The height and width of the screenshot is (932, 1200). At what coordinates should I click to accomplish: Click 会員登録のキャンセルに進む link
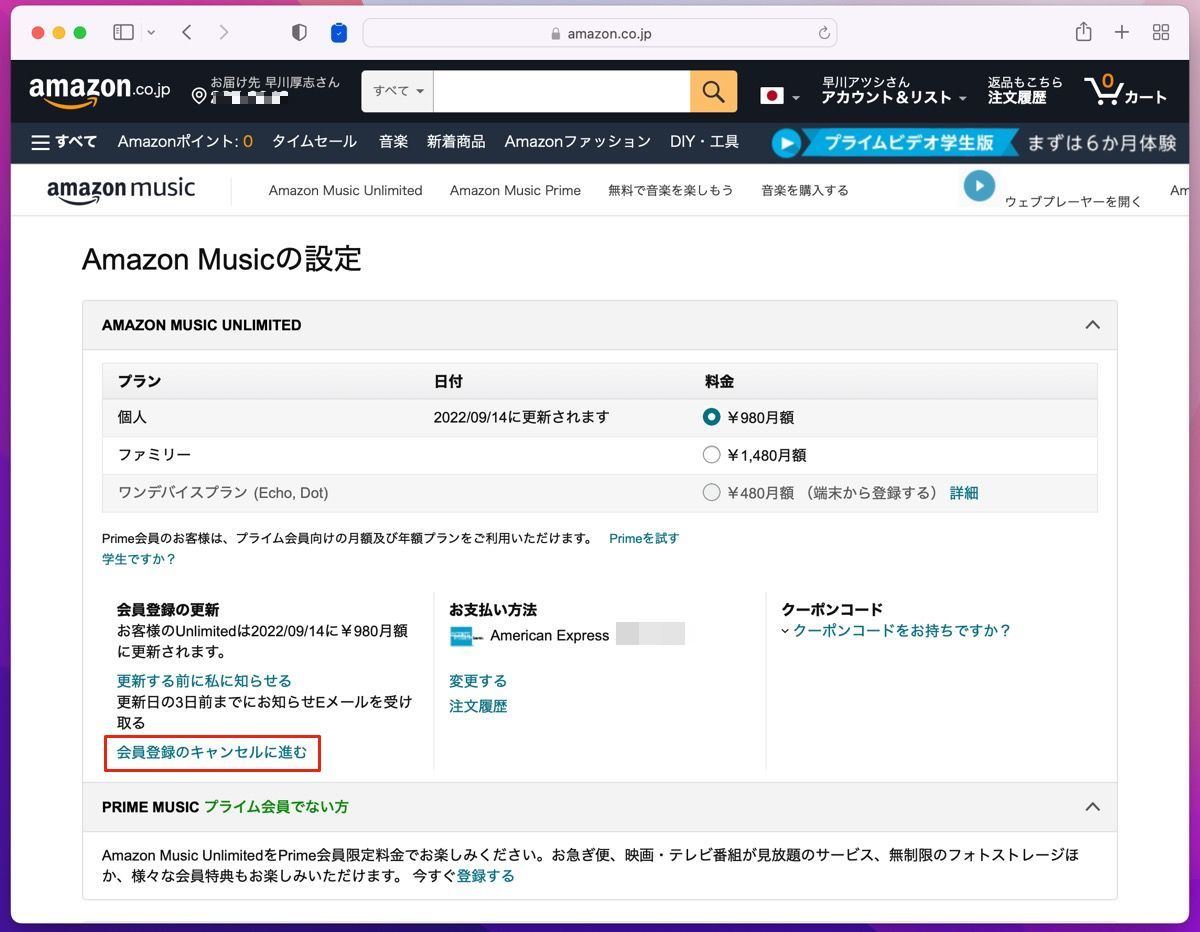pos(212,752)
